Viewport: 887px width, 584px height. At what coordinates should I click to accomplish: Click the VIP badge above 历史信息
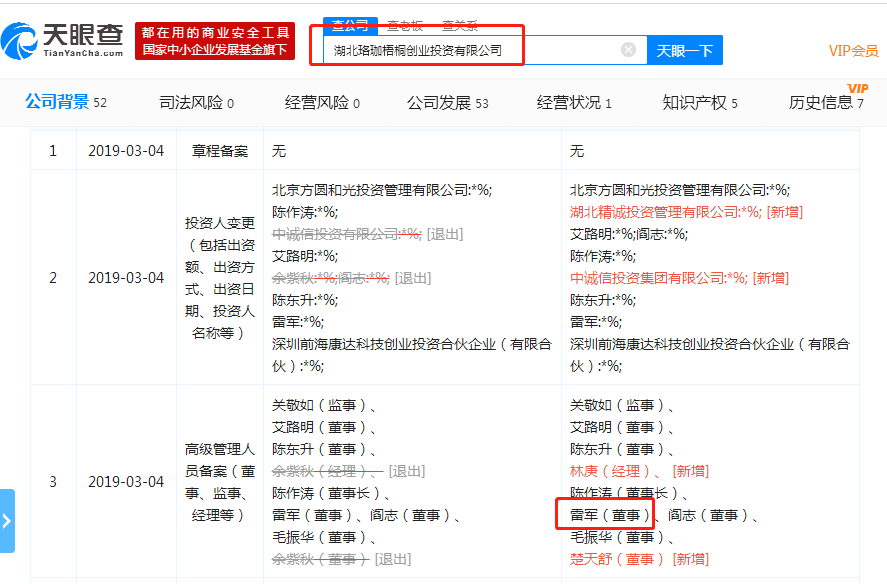point(855,88)
